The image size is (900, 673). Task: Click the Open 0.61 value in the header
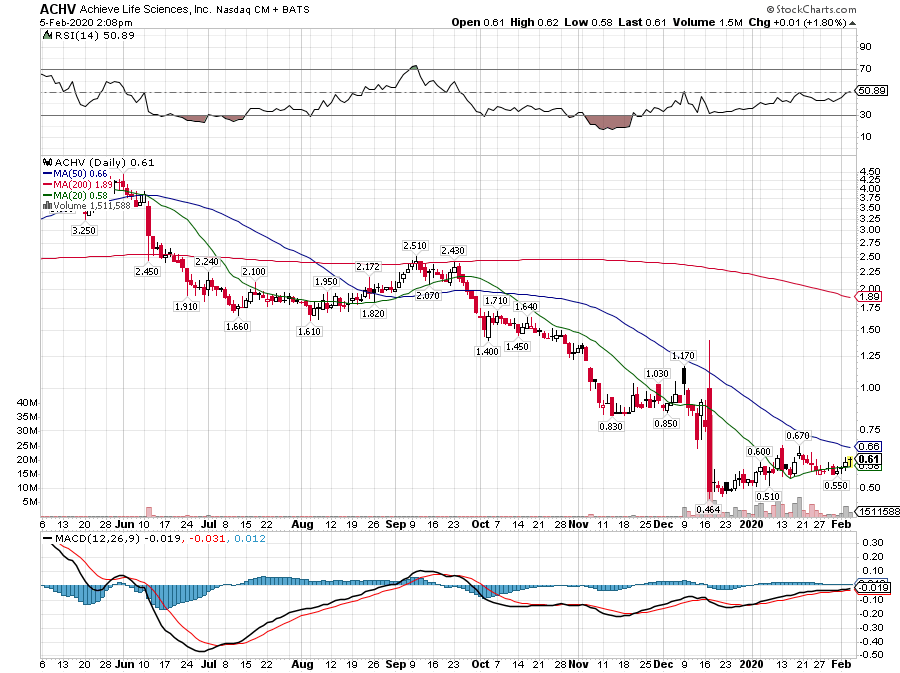[x=478, y=22]
